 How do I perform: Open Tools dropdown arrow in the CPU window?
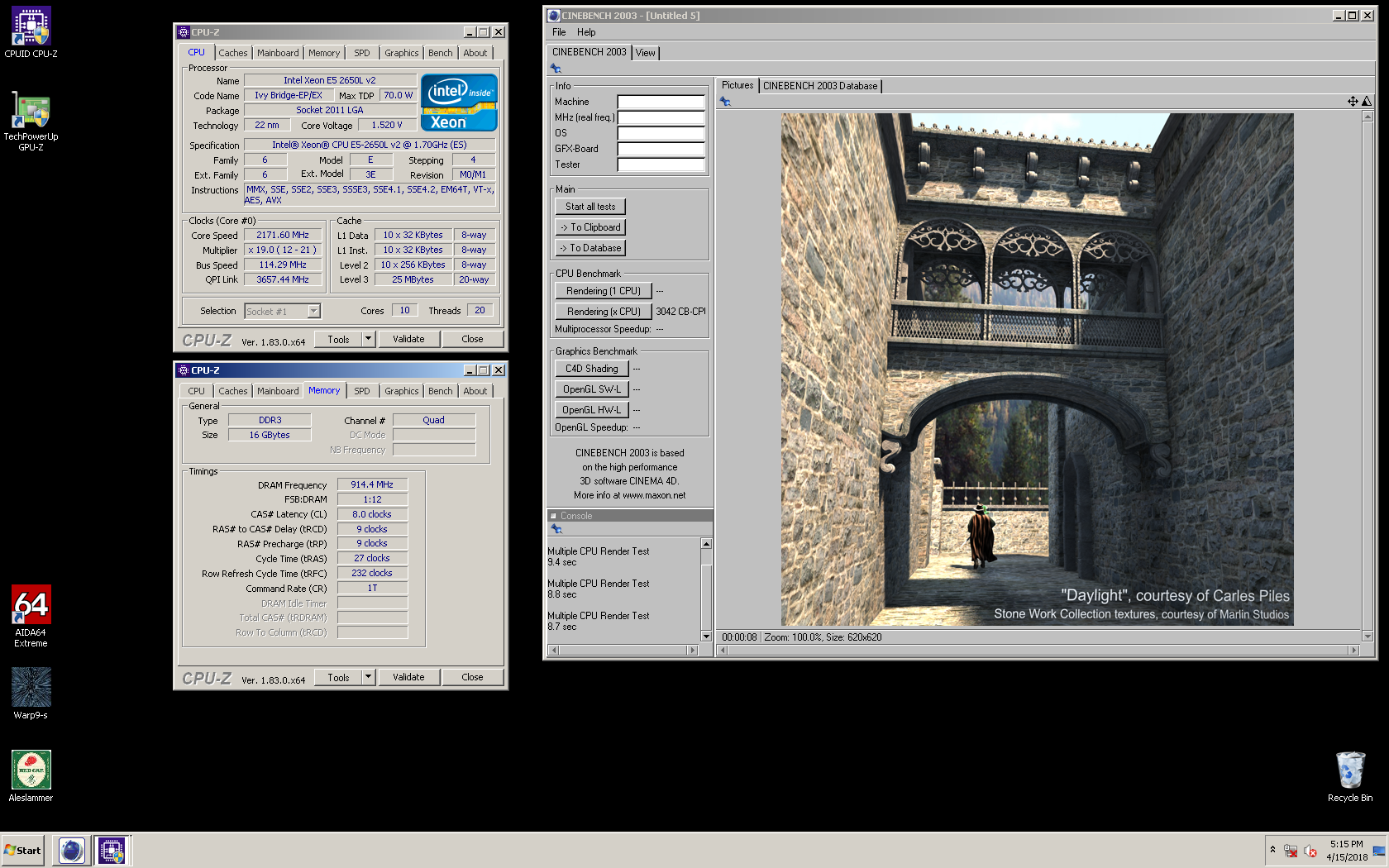point(369,339)
